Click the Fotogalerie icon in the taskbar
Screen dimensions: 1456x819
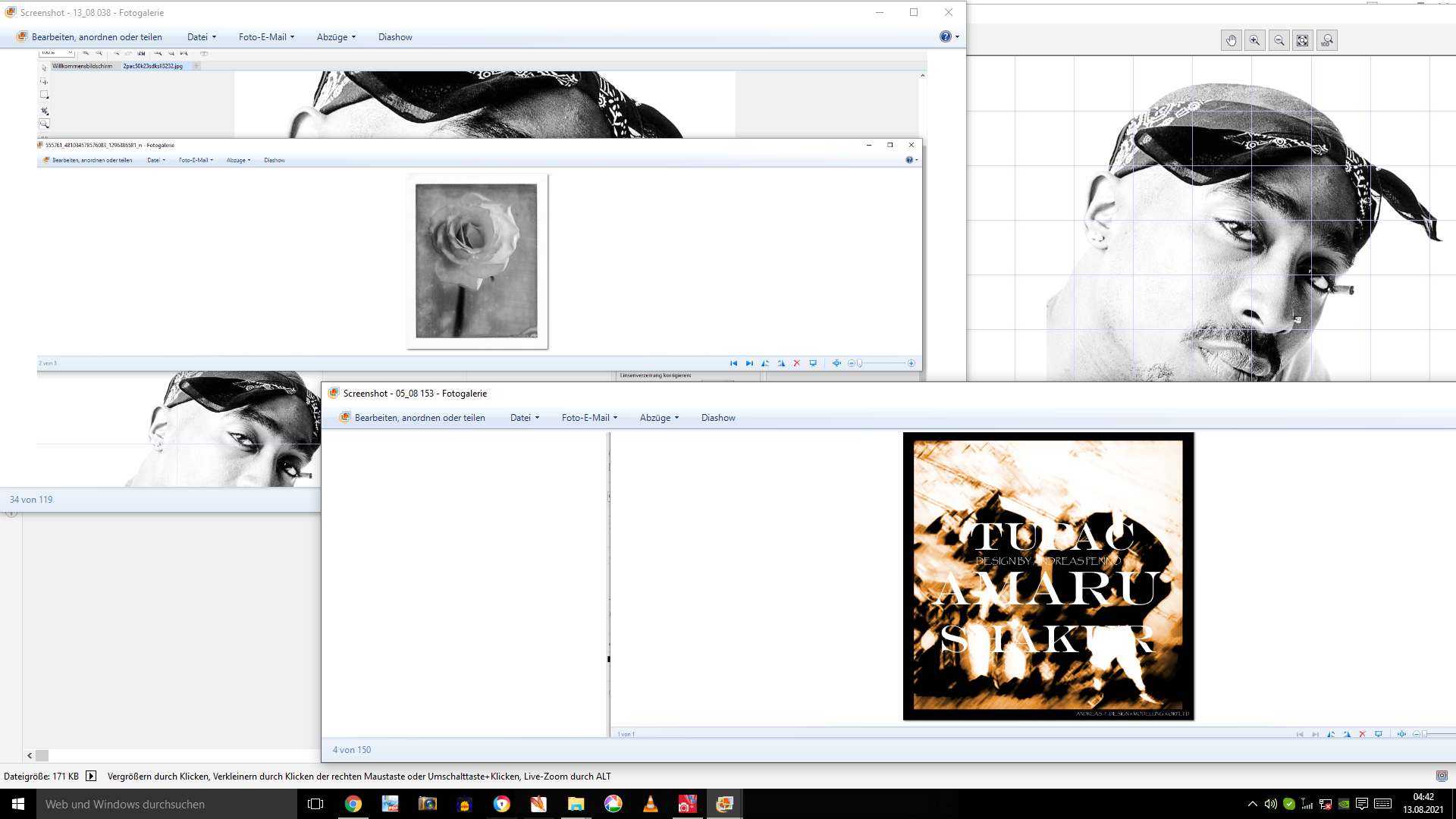[x=724, y=804]
